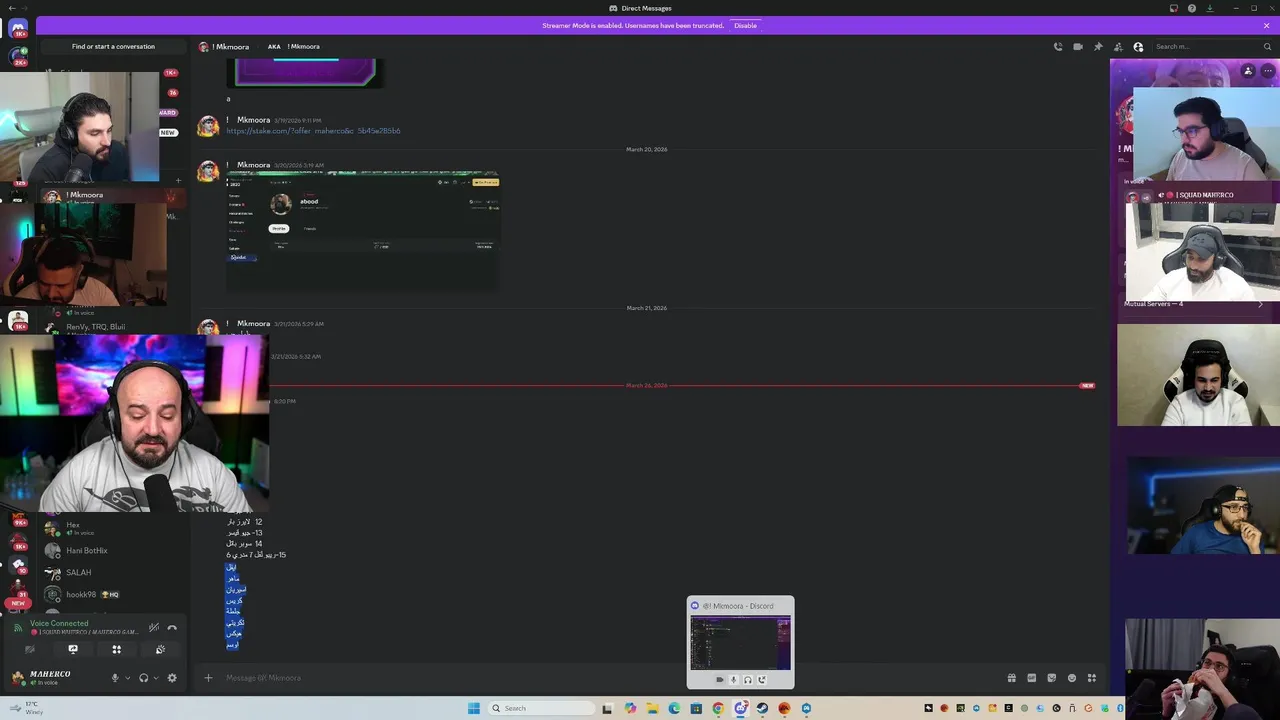Expand microphone input options
Screen dimensions: 1280x720
tap(127, 678)
